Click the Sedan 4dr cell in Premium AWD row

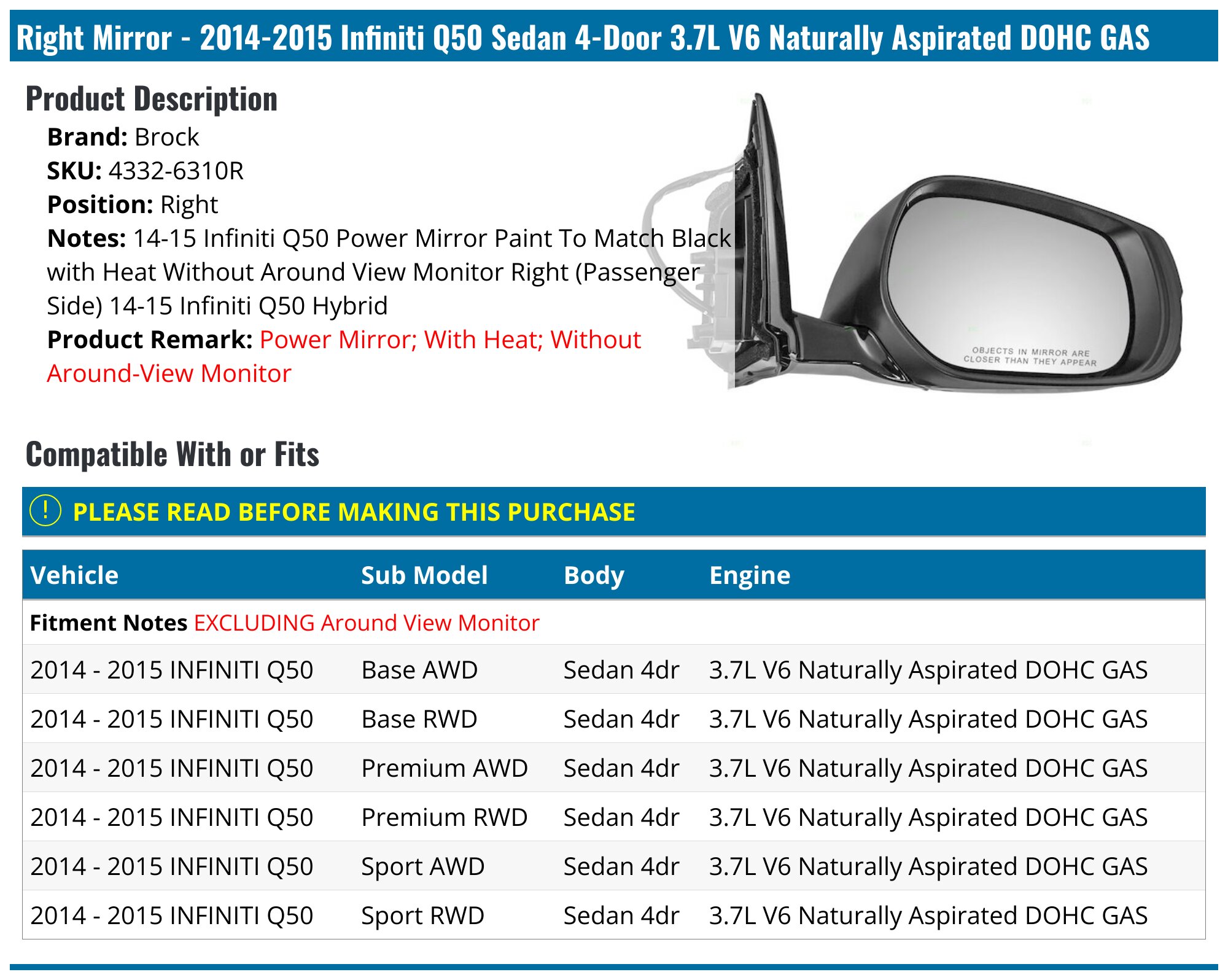click(x=621, y=768)
